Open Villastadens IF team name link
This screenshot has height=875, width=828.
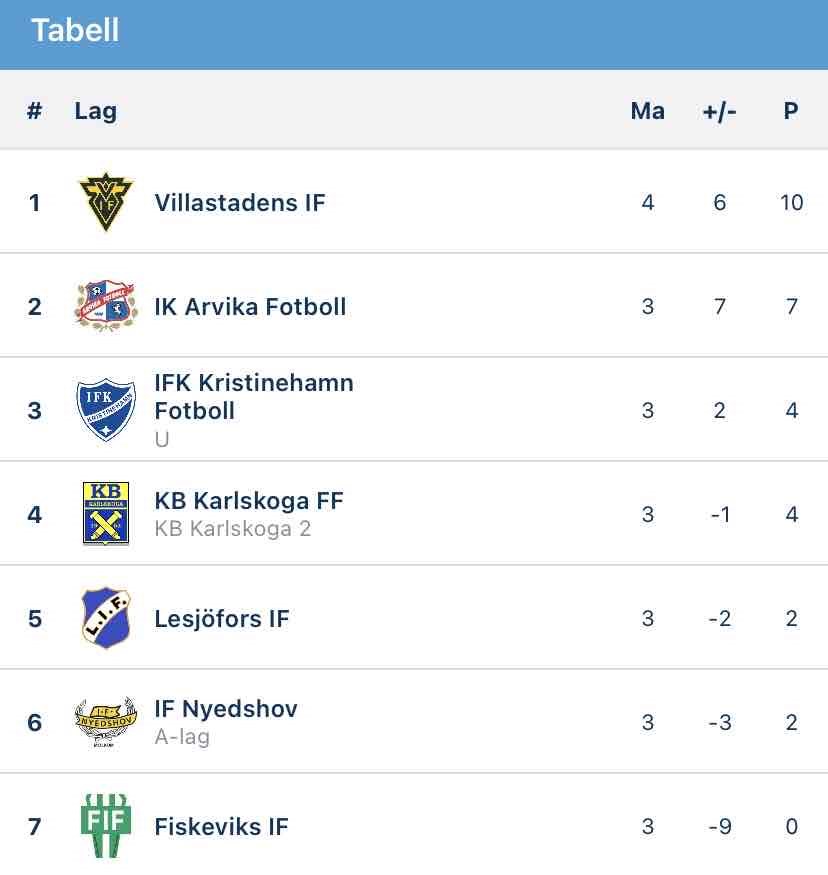coord(240,203)
